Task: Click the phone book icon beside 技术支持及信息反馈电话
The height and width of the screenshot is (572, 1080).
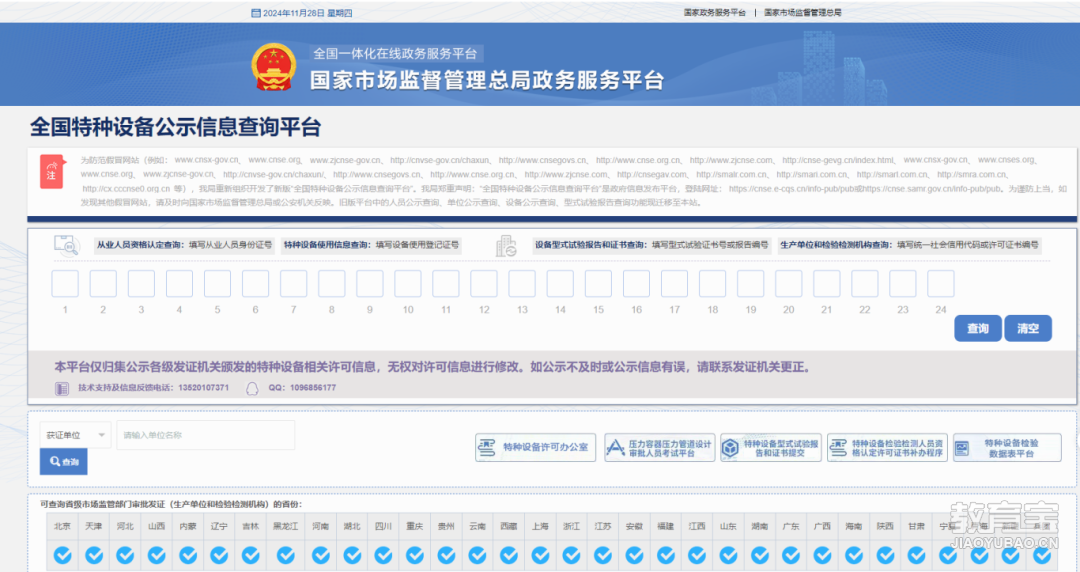Action: 62,389
